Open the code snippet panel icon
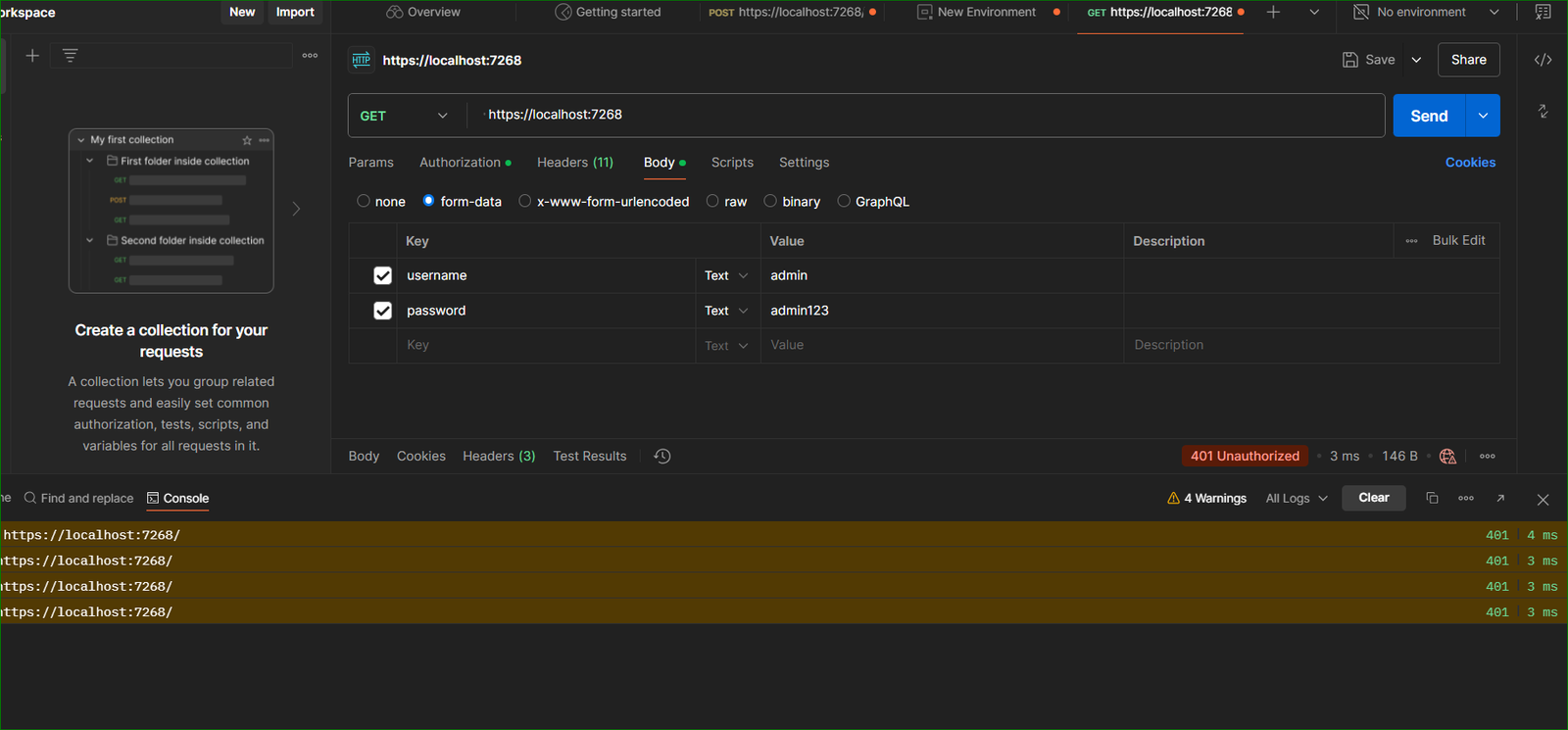This screenshot has height=730, width=1568. [x=1543, y=60]
